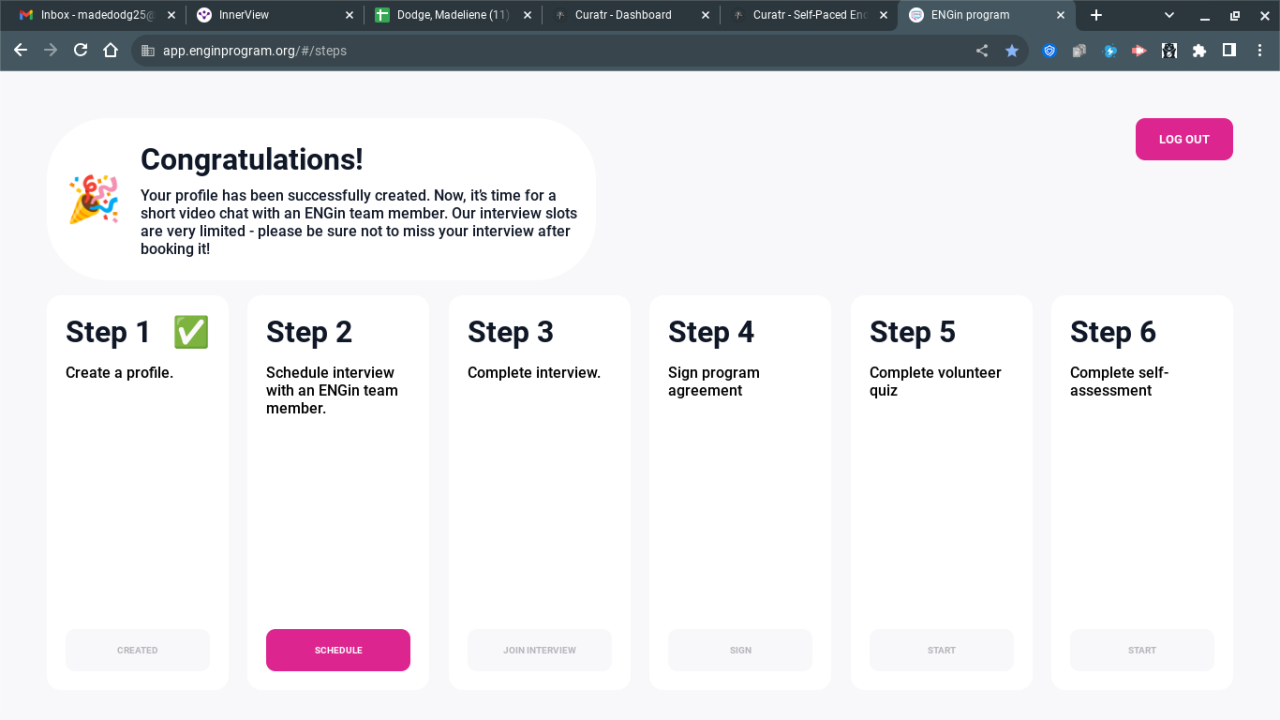The image size is (1280, 720).
Task: Click 'Complete volunteer quiz' text
Action: (x=935, y=381)
